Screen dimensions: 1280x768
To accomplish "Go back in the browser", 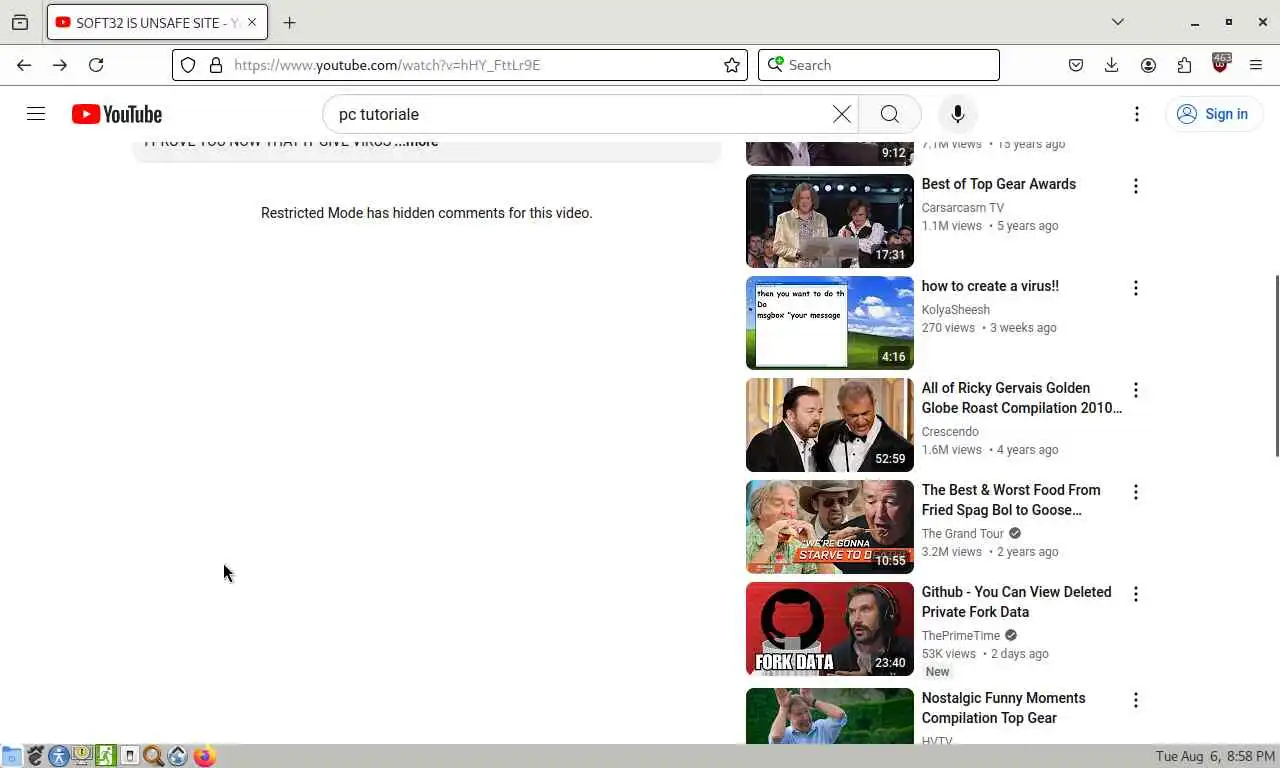I will [x=24, y=65].
